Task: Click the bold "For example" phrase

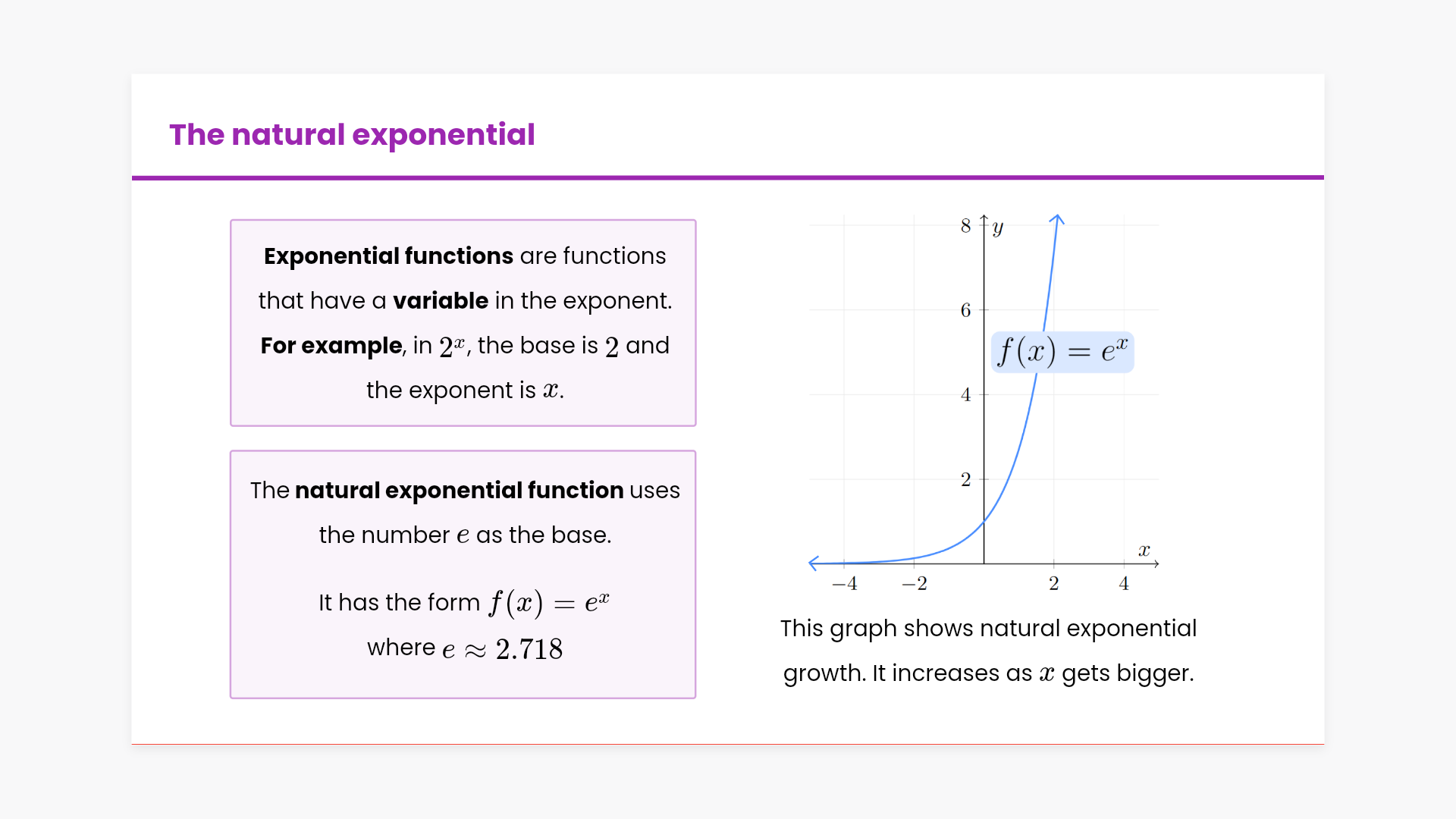Action: click(x=331, y=346)
